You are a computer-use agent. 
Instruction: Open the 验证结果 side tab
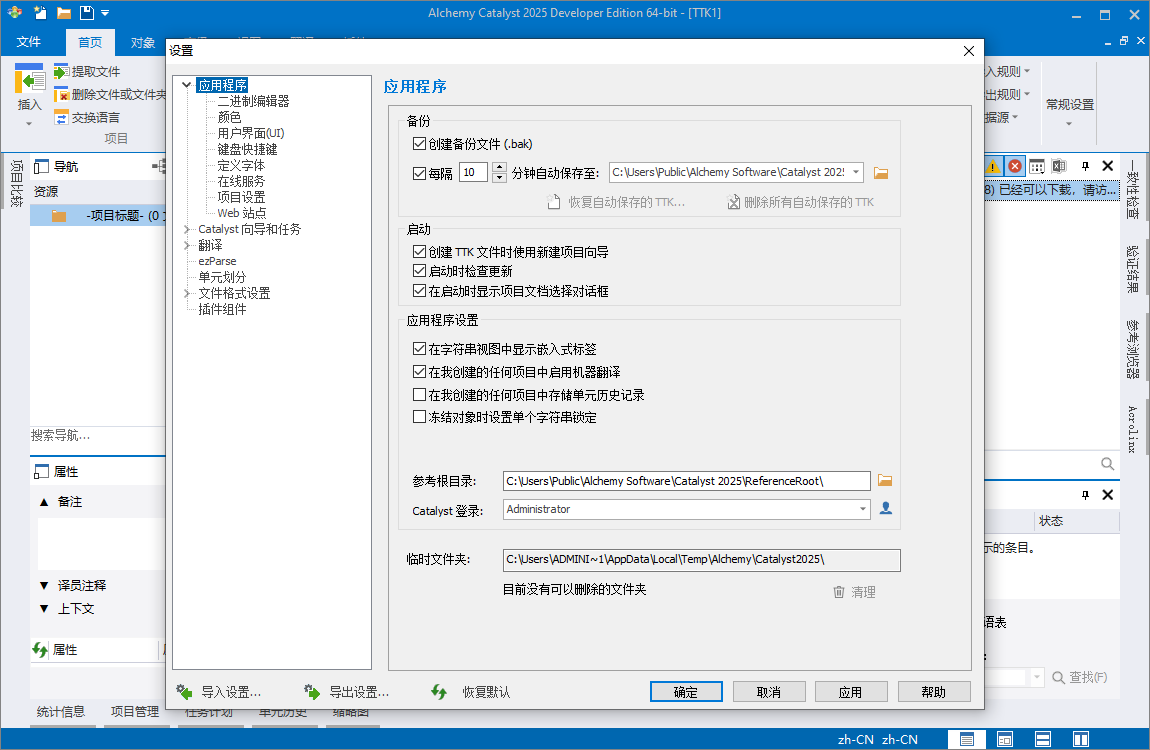(1133, 269)
